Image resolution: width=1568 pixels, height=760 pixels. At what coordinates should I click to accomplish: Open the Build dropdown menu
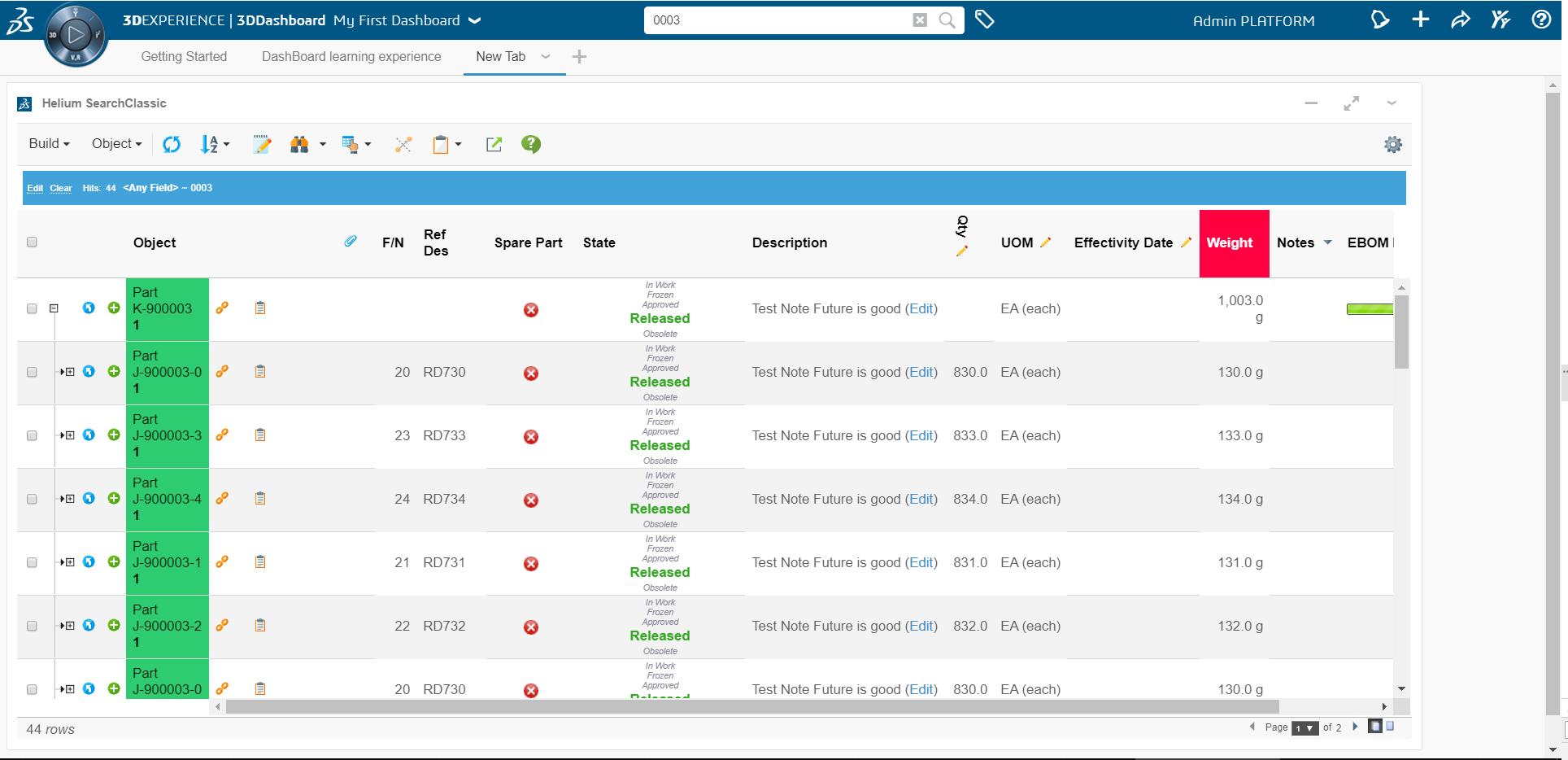pyautogui.click(x=49, y=144)
